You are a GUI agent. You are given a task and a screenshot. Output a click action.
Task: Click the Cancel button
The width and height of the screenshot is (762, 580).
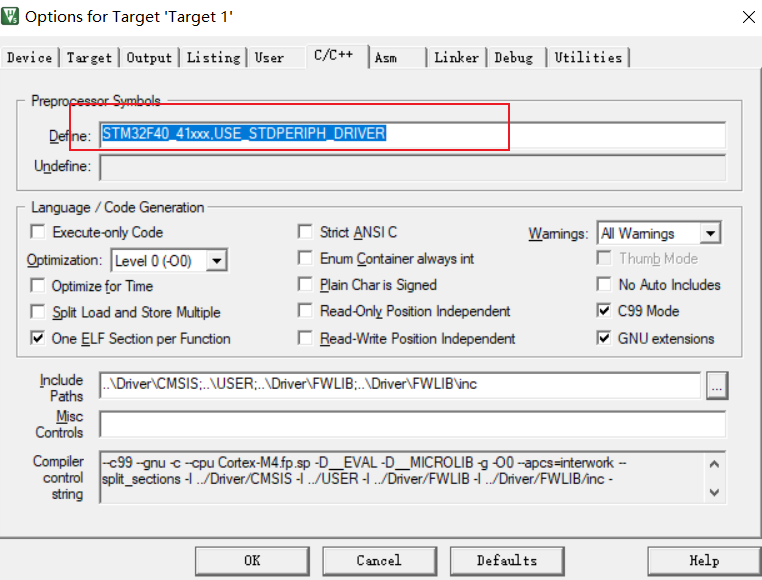tap(379, 561)
